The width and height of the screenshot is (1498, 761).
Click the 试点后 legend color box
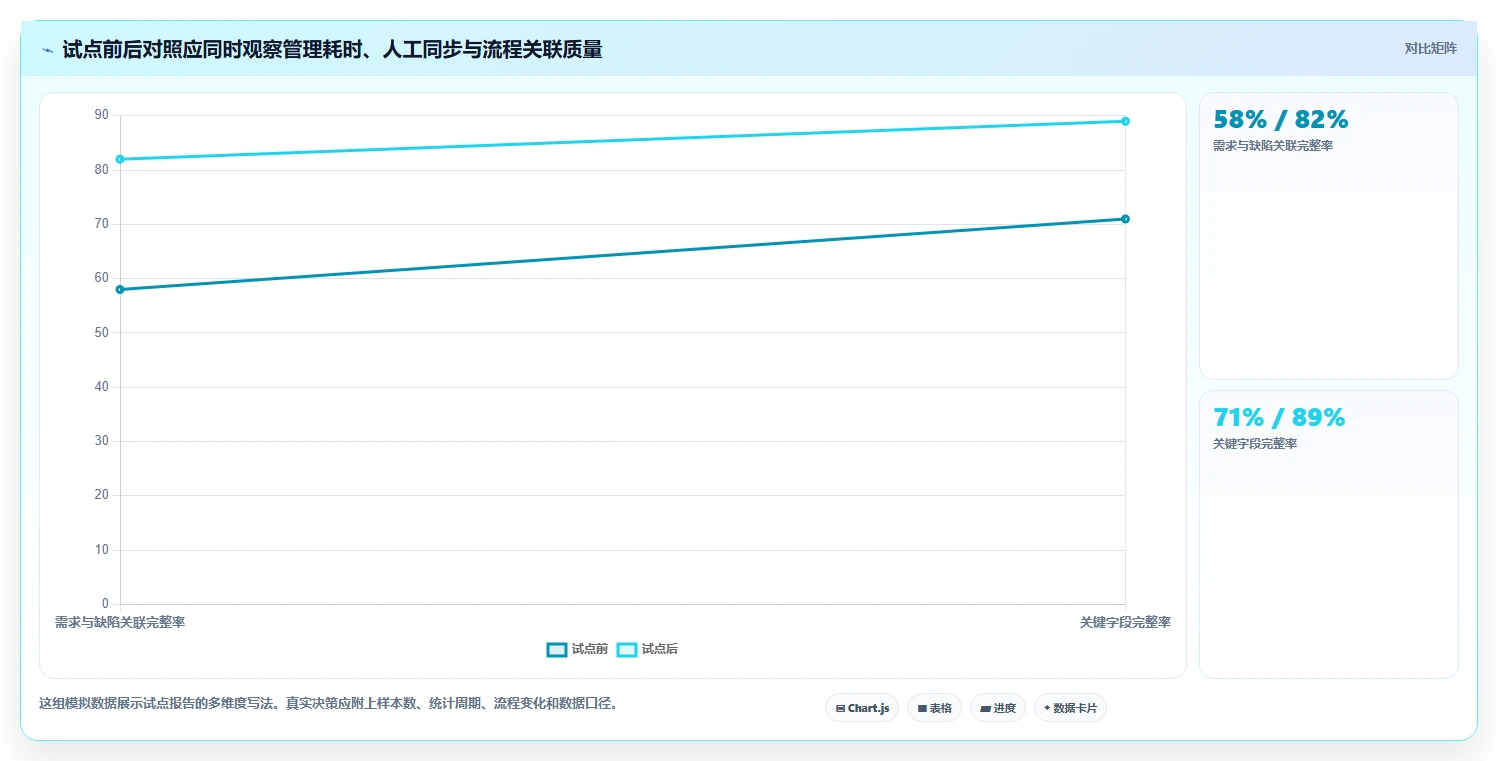(627, 649)
